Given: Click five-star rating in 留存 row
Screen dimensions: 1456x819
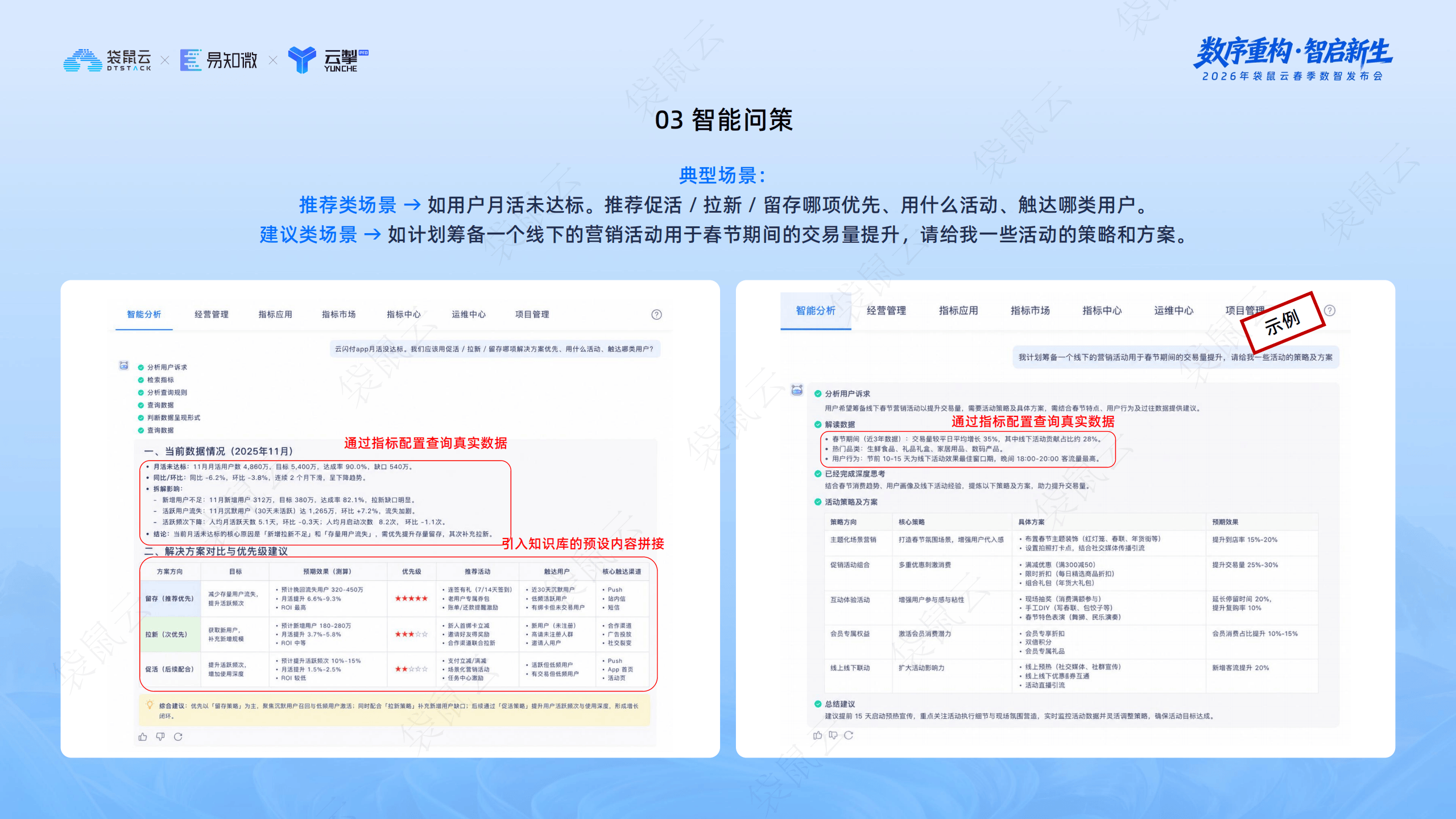Looking at the screenshot, I should (411, 598).
